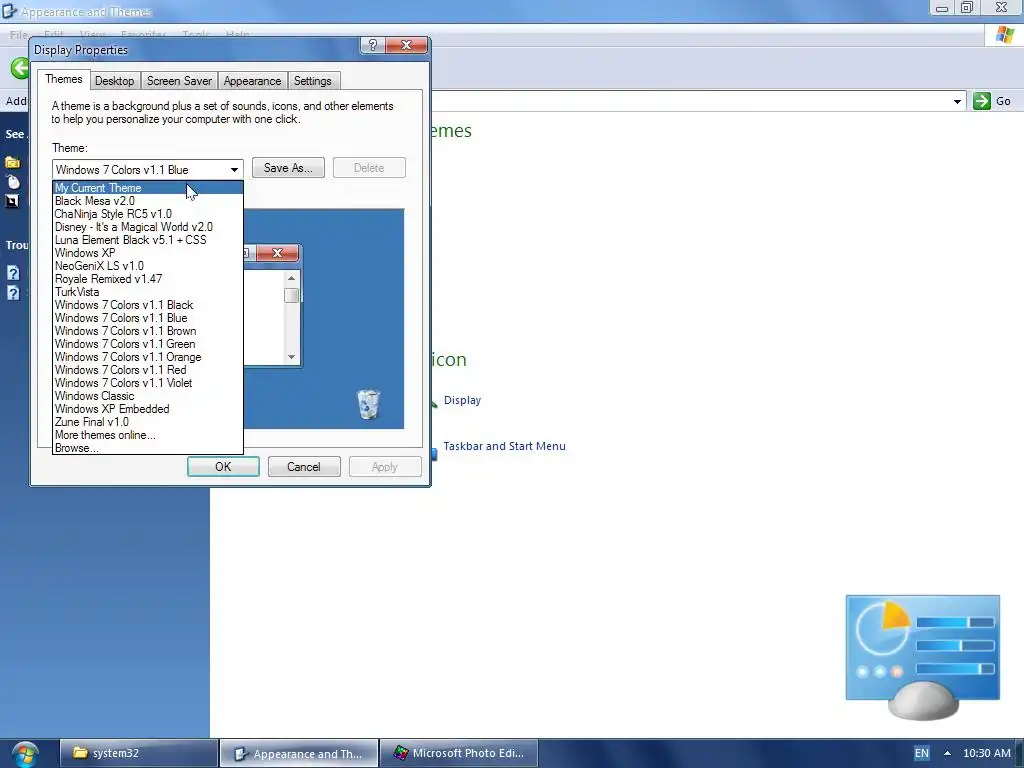
Task: Open the folder icon in See Also sidebar
Action: pyautogui.click(x=12, y=162)
